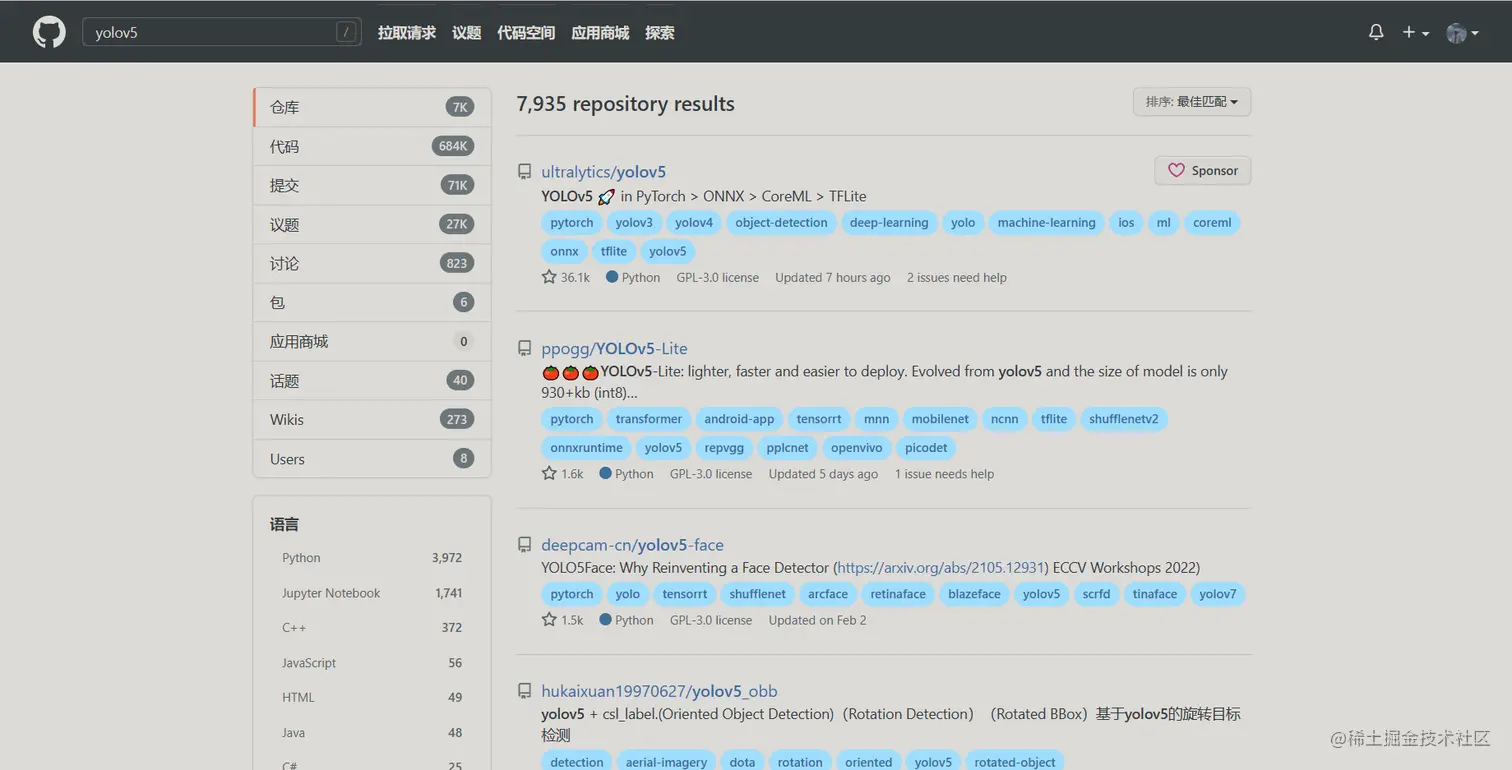1512x770 pixels.
Task: Filter by Jupyter Notebook language
Action: [x=372, y=593]
